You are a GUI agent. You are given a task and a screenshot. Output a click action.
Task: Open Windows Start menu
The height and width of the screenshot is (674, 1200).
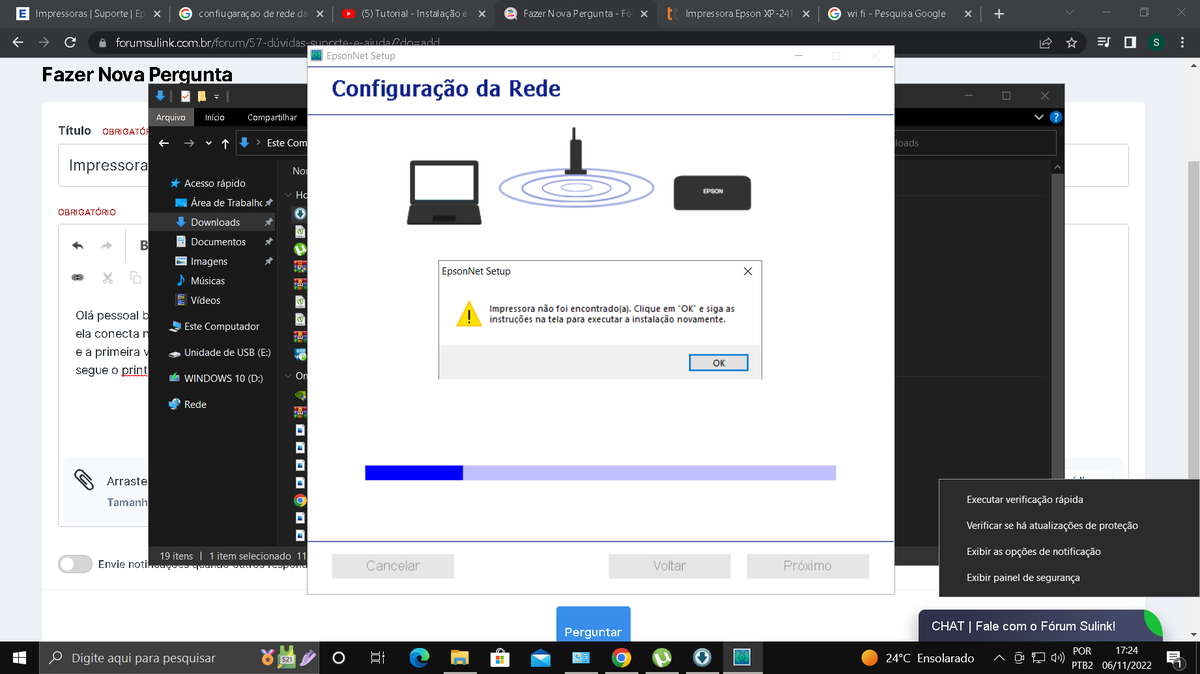tap(19, 658)
